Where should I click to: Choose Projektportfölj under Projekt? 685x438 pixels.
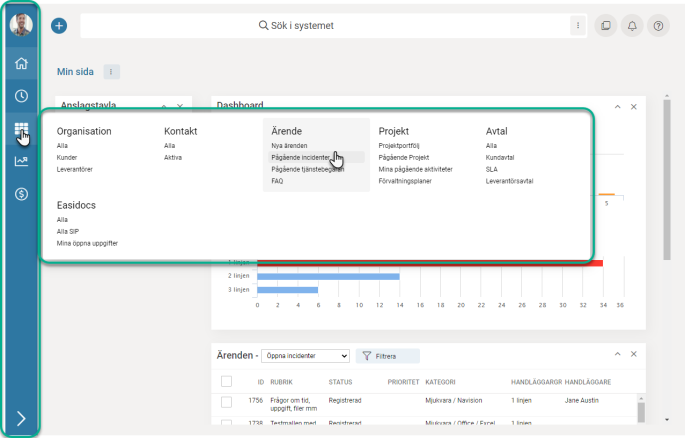[402, 146]
